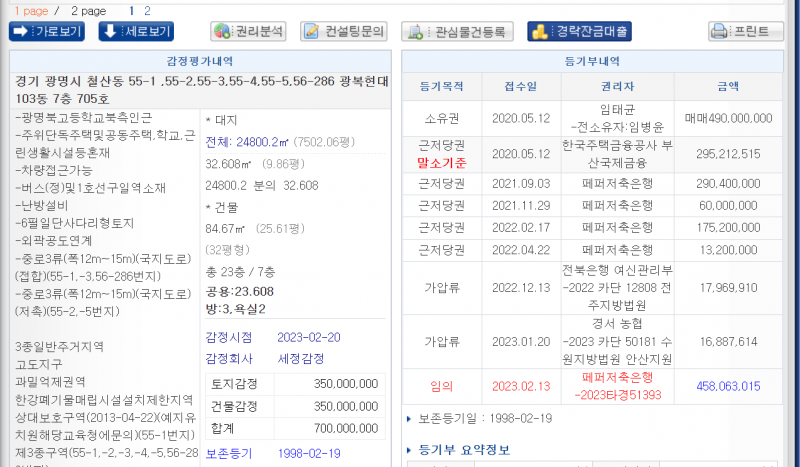Click the 세로보기 vertical view button
Image resolution: width=800 pixels, height=467 pixels.
click(136, 32)
